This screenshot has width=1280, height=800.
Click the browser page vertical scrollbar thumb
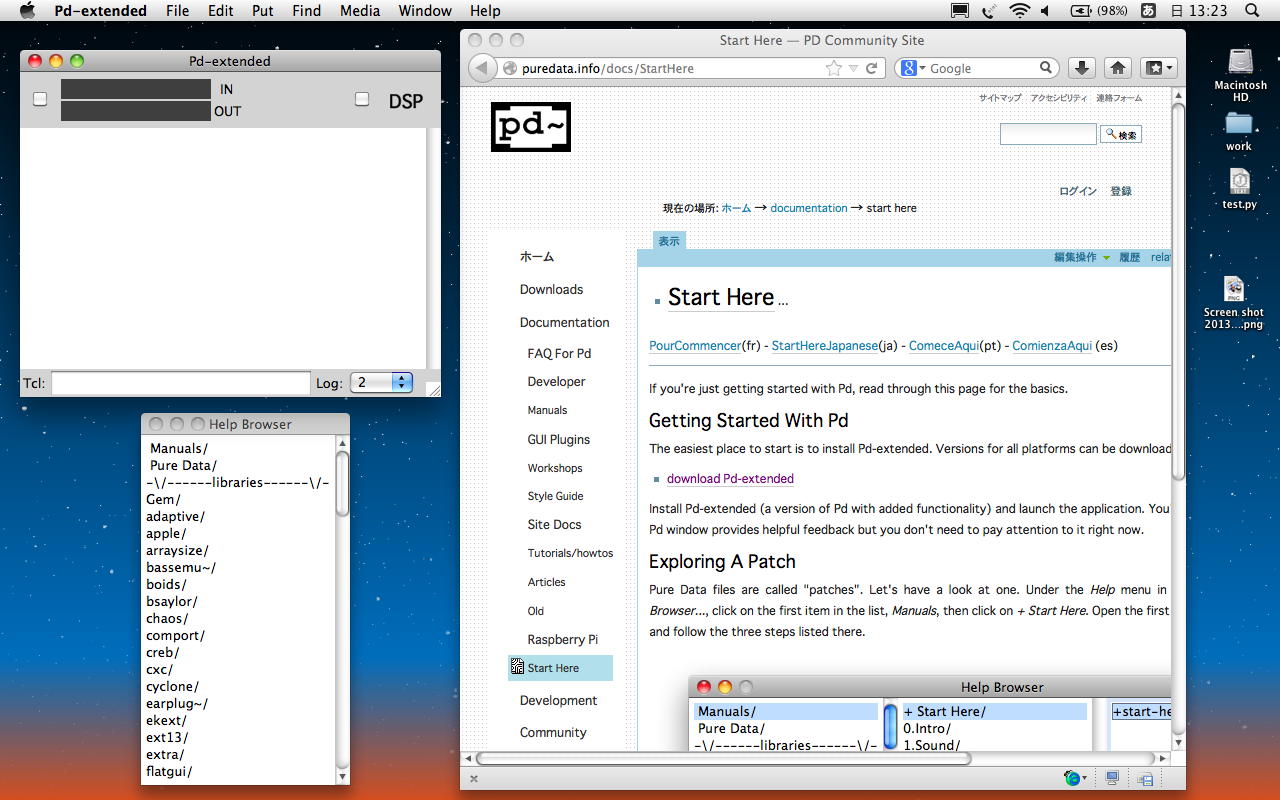click(1177, 290)
